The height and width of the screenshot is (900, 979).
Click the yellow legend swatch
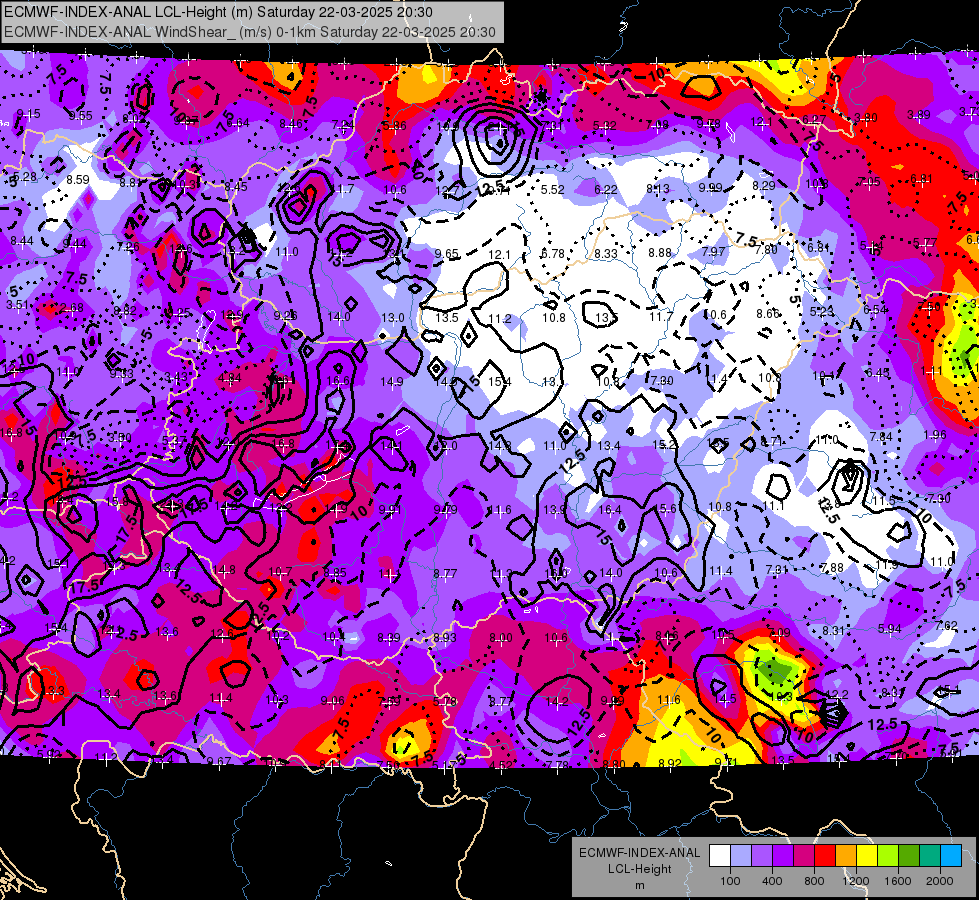click(x=867, y=856)
